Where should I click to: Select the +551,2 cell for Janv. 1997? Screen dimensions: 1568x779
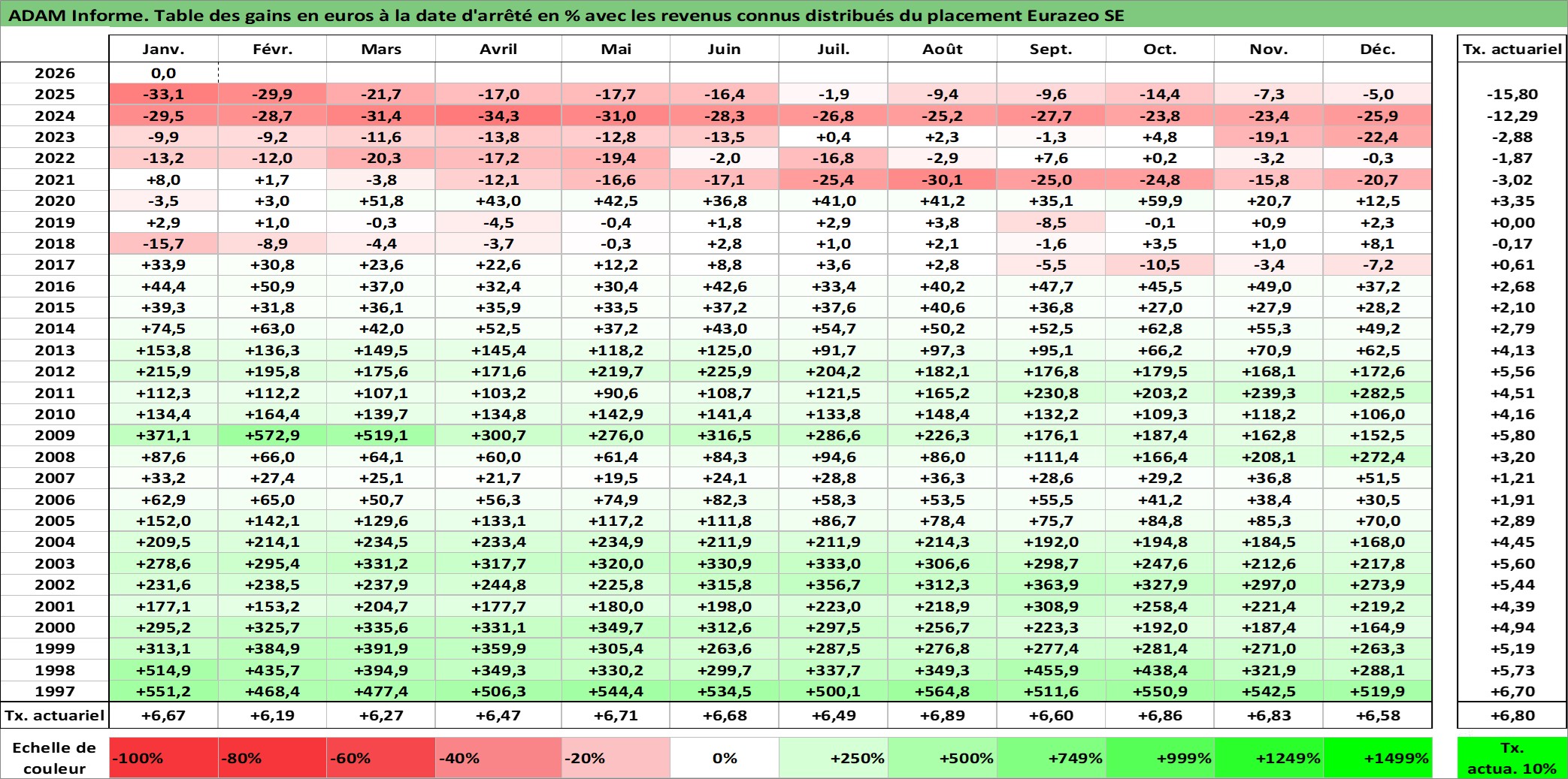(164, 691)
